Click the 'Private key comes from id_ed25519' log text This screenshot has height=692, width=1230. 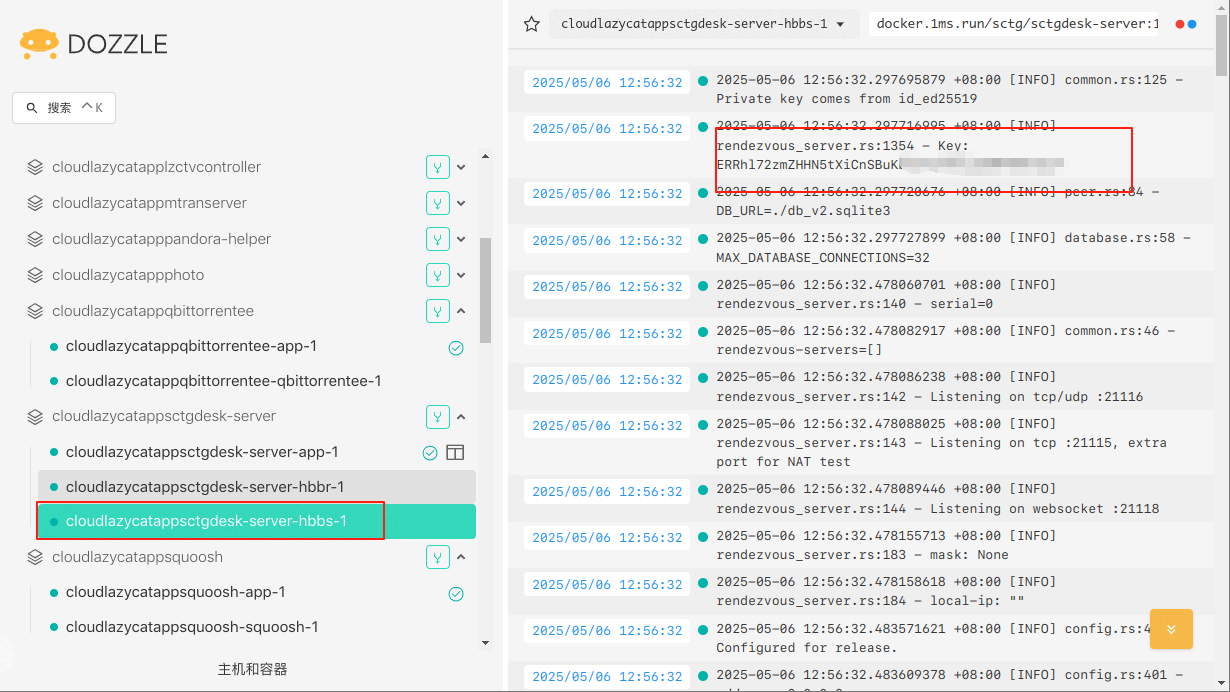click(847, 99)
